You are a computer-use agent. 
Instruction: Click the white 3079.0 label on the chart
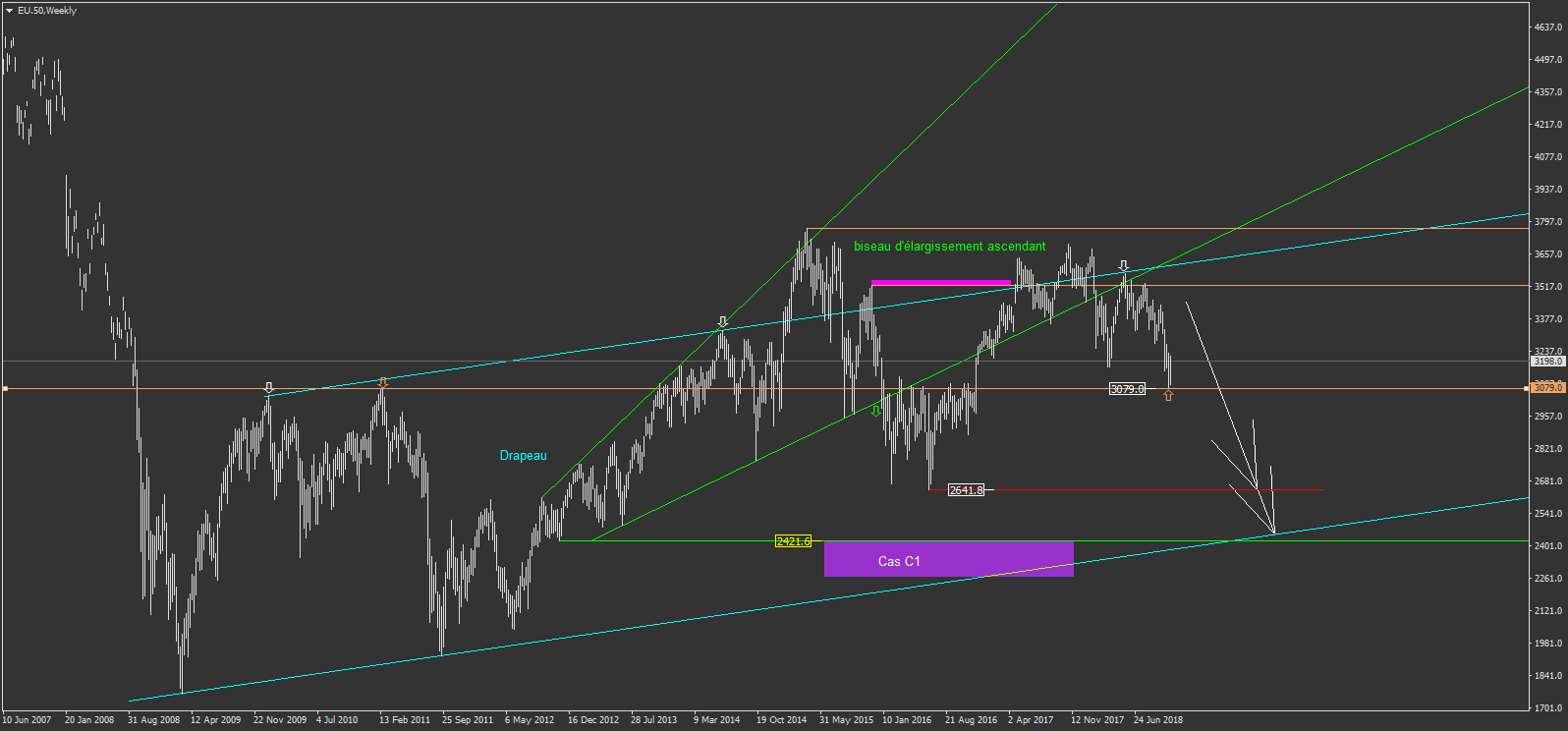1127,389
